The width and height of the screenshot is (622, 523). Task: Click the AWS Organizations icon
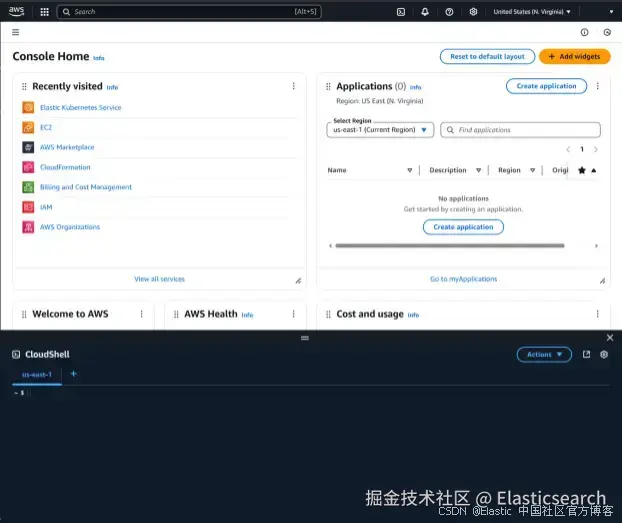tap(28, 227)
